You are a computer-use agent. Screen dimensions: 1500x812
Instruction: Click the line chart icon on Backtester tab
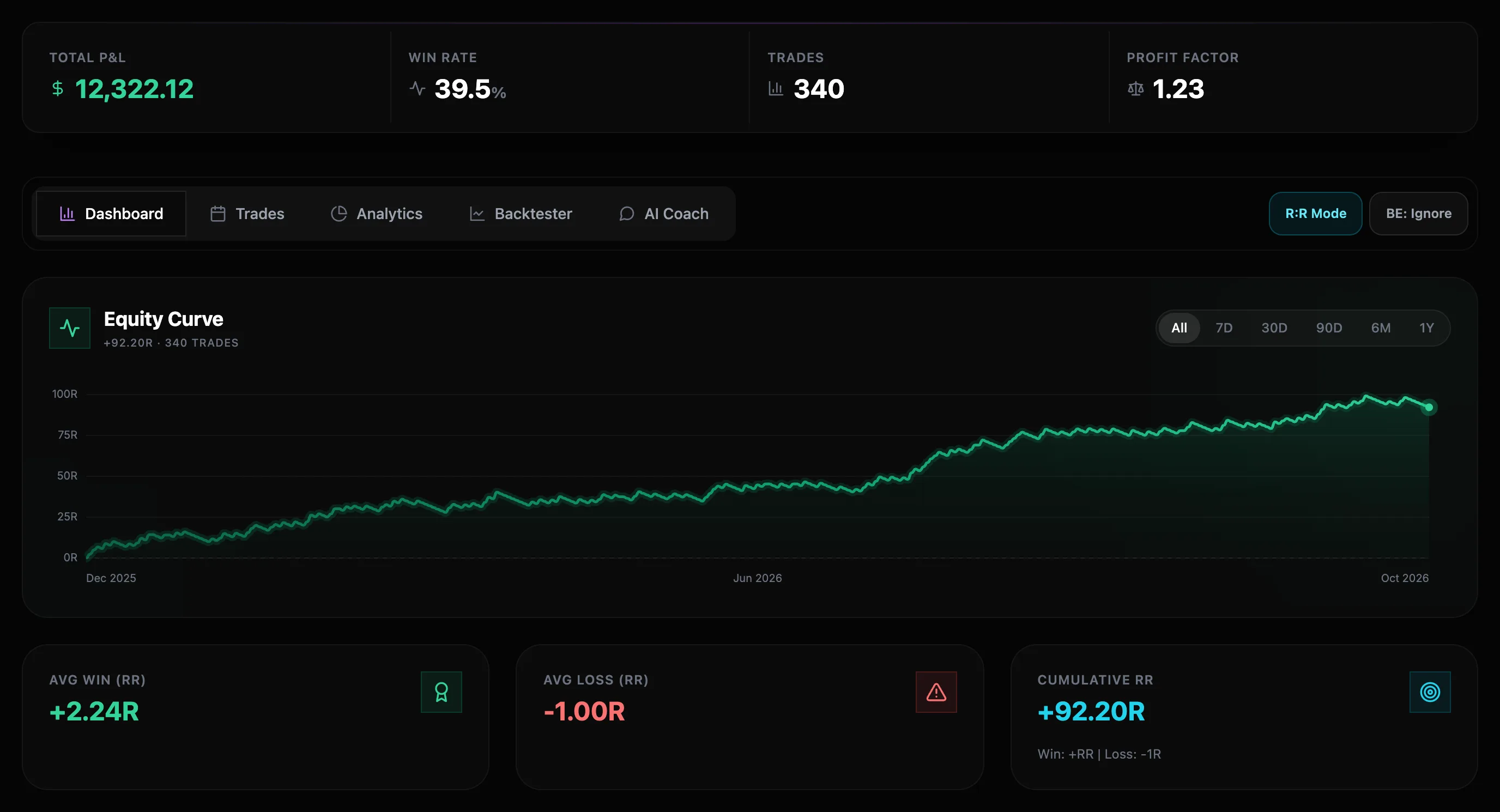(x=477, y=214)
